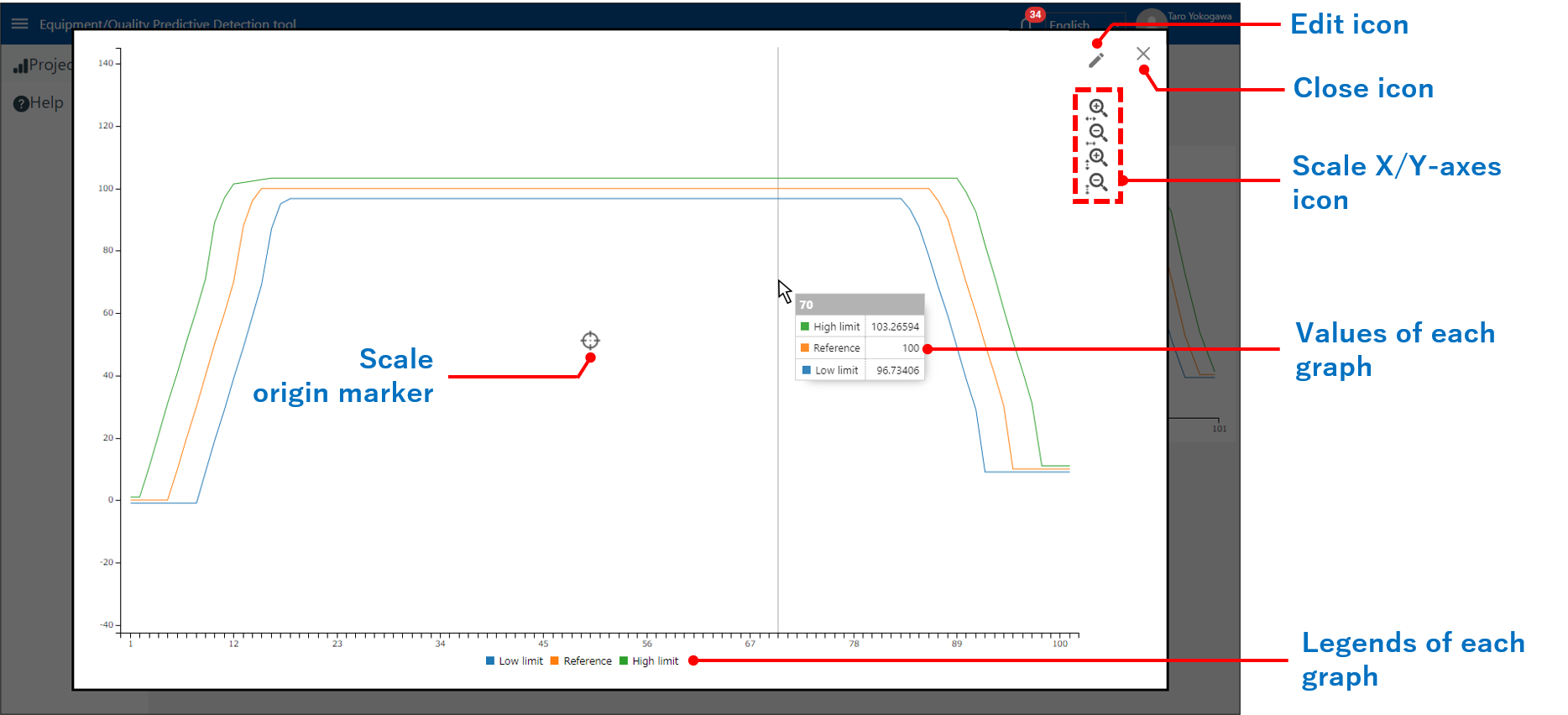The width and height of the screenshot is (1568, 715).
Task: Click the X-axis label 78
Action: [854, 644]
